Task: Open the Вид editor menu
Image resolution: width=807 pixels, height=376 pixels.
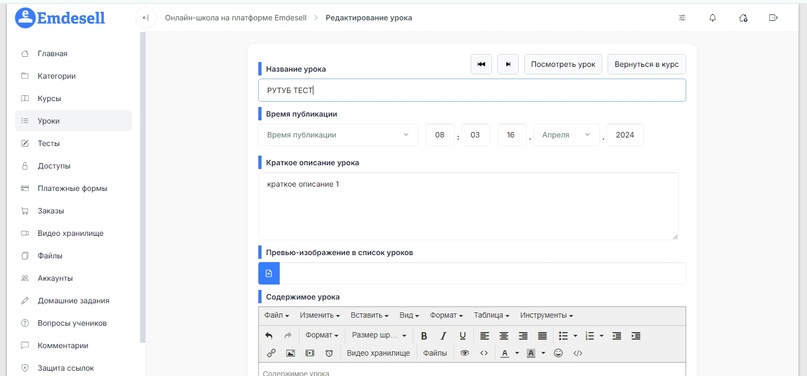Action: (409, 315)
